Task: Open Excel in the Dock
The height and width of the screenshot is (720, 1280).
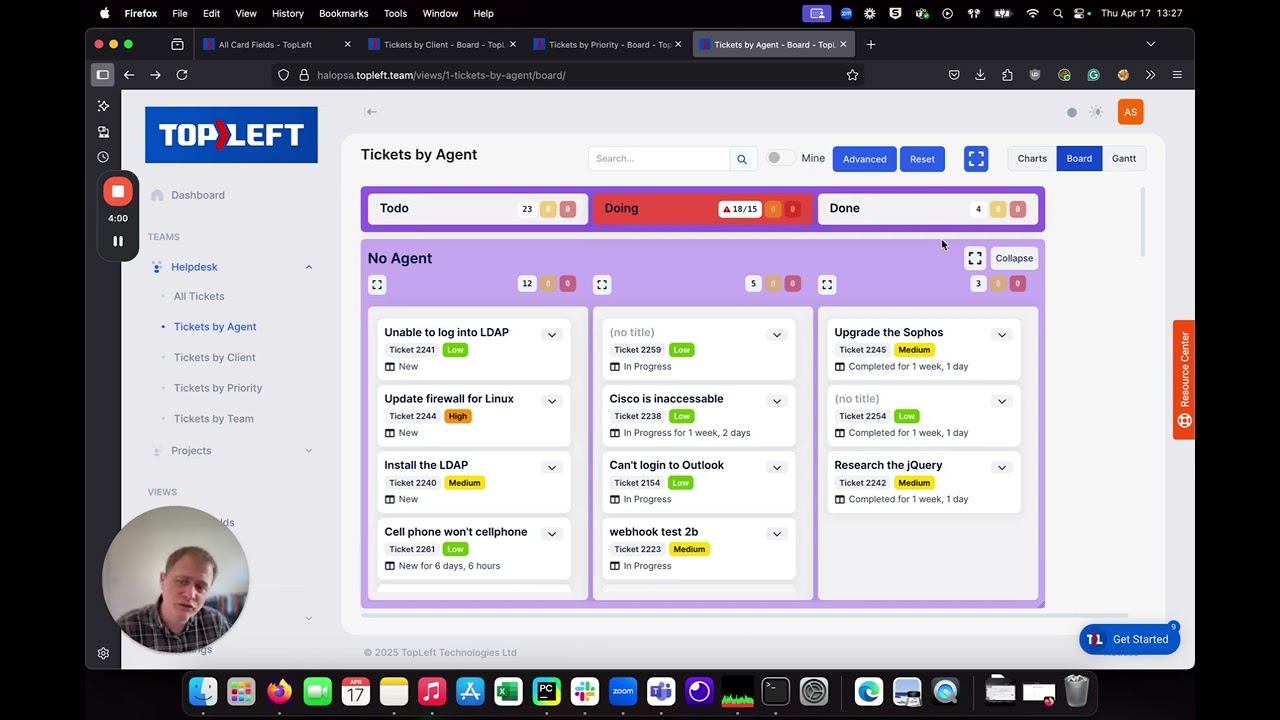Action: click(508, 691)
